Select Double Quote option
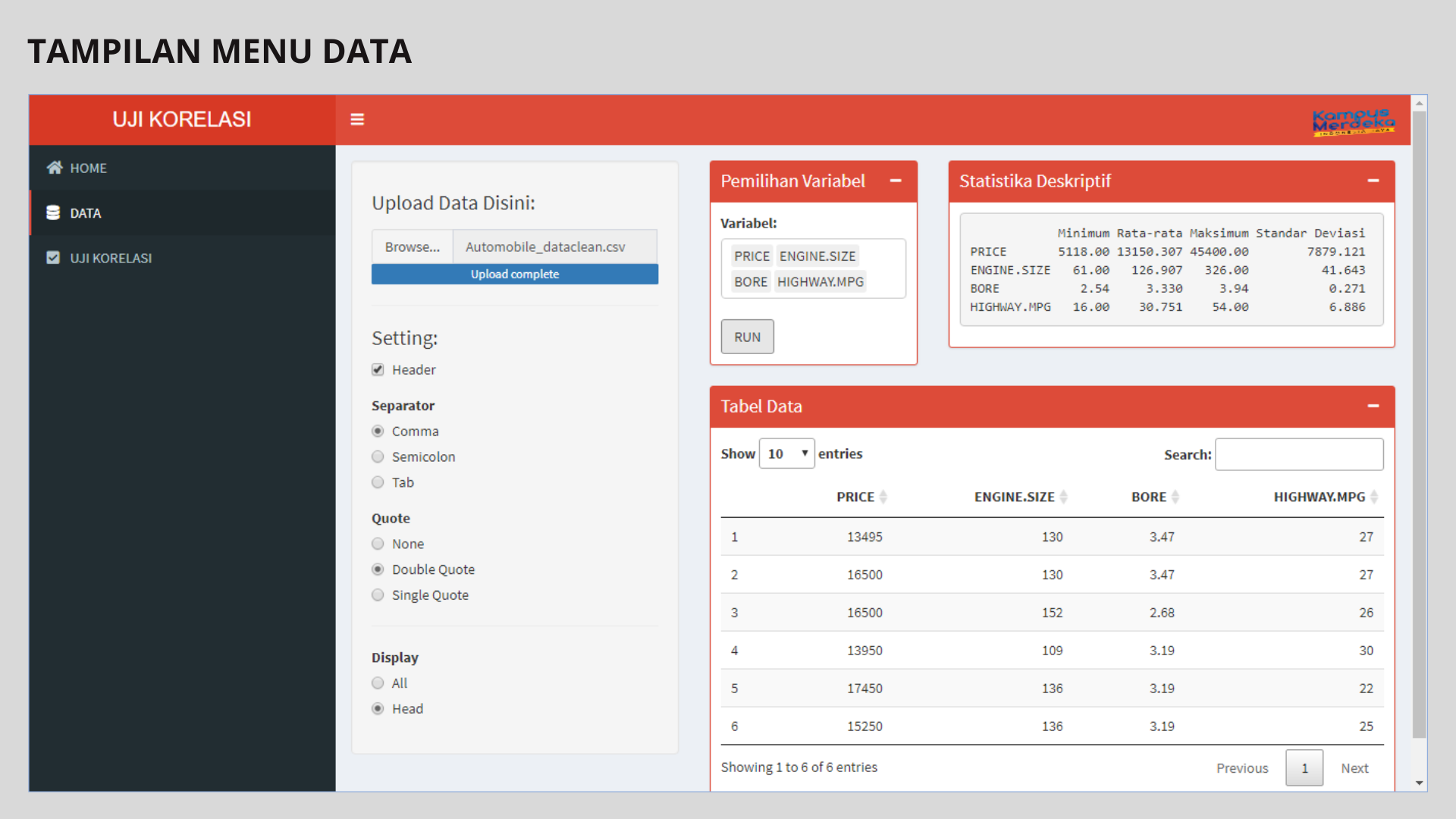This screenshot has width=1456, height=819. [x=378, y=570]
